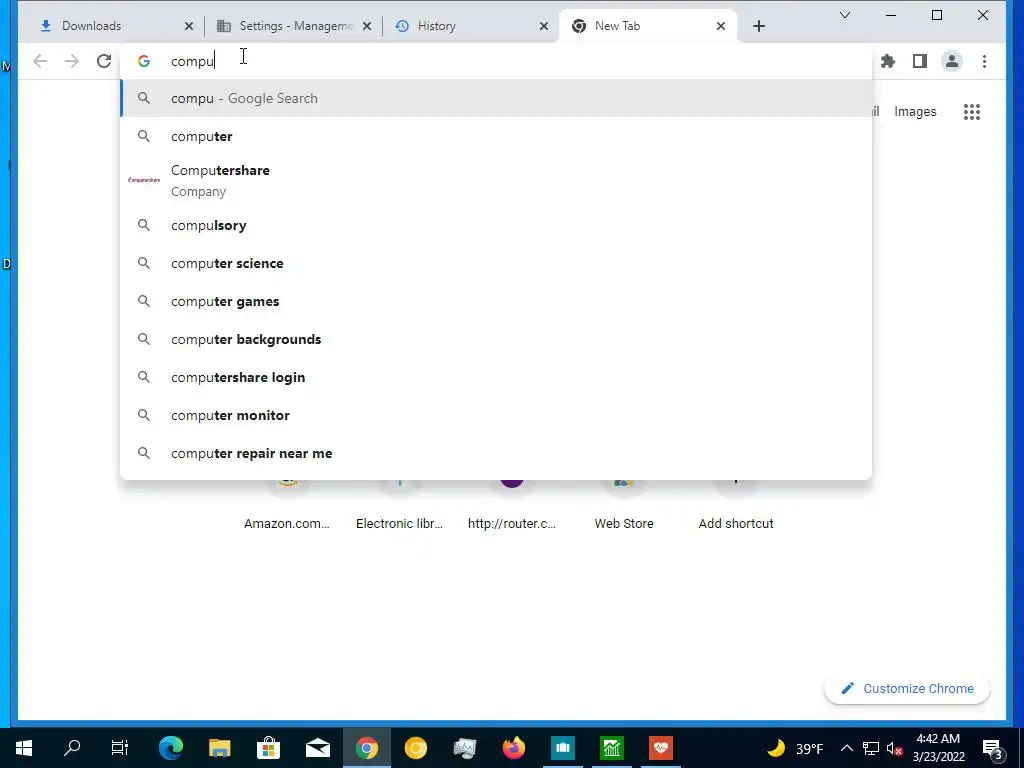Open the Web Store shortcut
The image size is (1024, 768).
(x=624, y=506)
